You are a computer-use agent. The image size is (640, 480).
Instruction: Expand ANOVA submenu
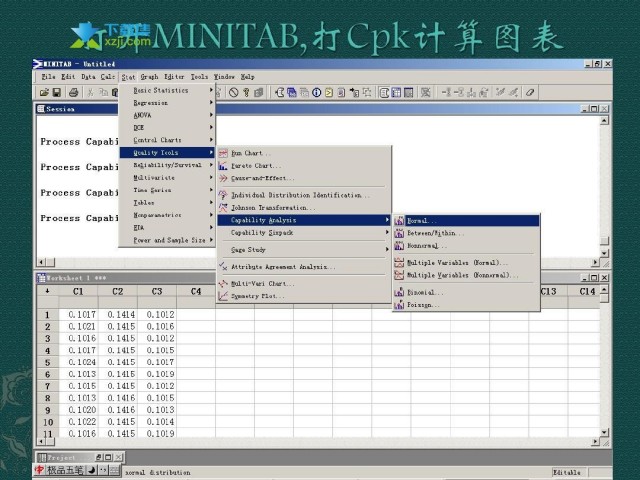(167, 115)
